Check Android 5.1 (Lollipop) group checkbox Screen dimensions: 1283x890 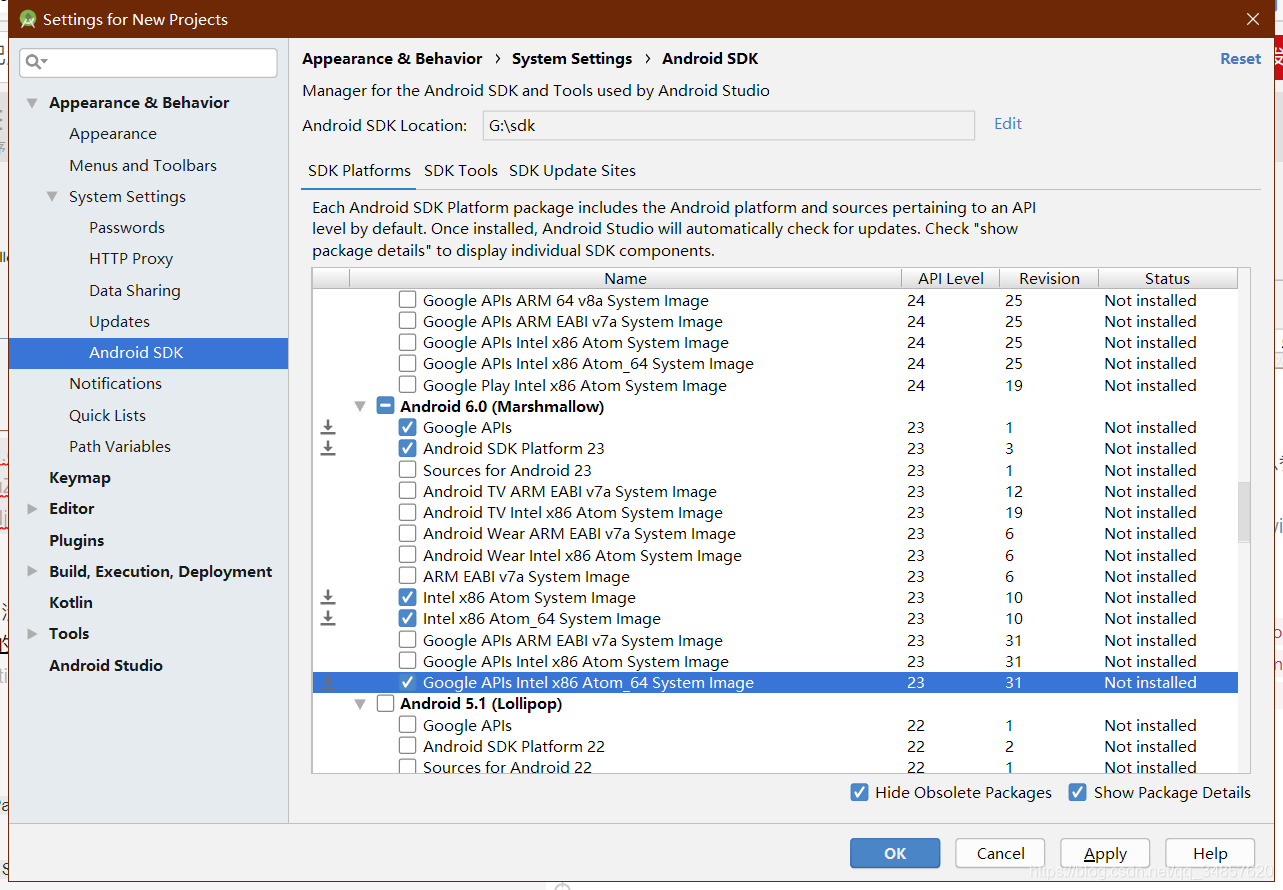point(385,703)
